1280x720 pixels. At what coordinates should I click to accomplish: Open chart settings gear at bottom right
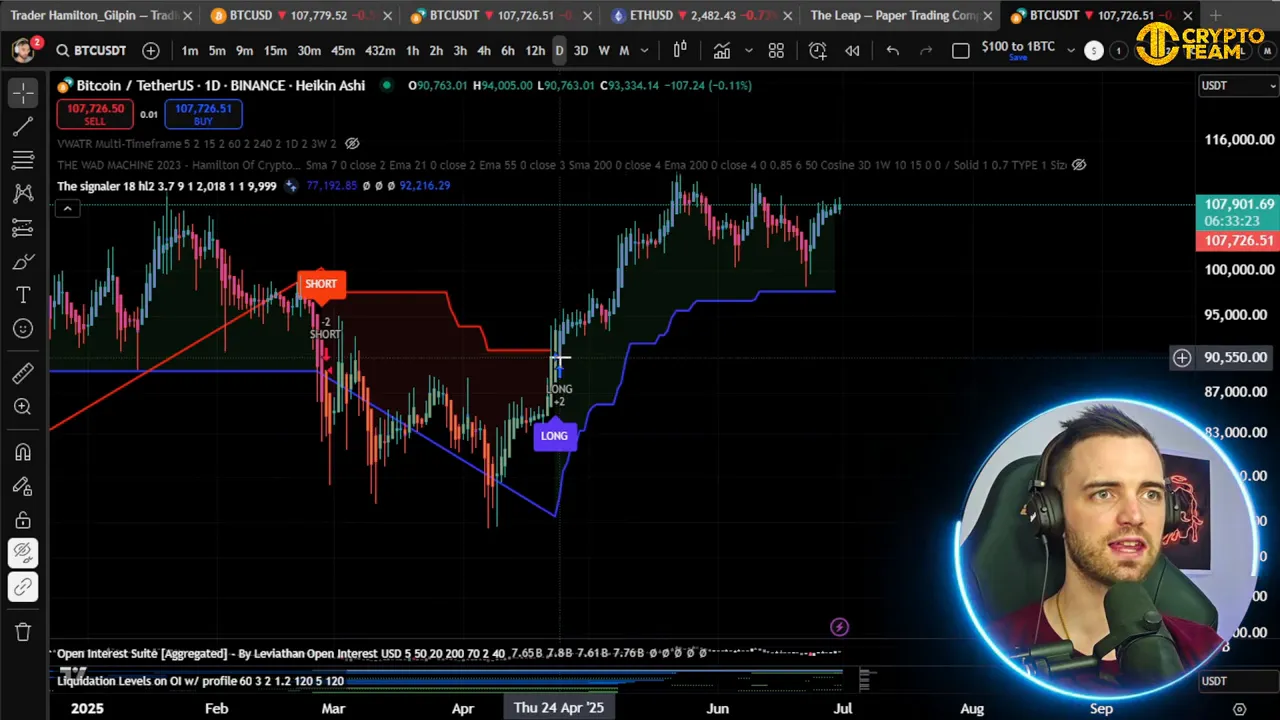(x=1239, y=708)
